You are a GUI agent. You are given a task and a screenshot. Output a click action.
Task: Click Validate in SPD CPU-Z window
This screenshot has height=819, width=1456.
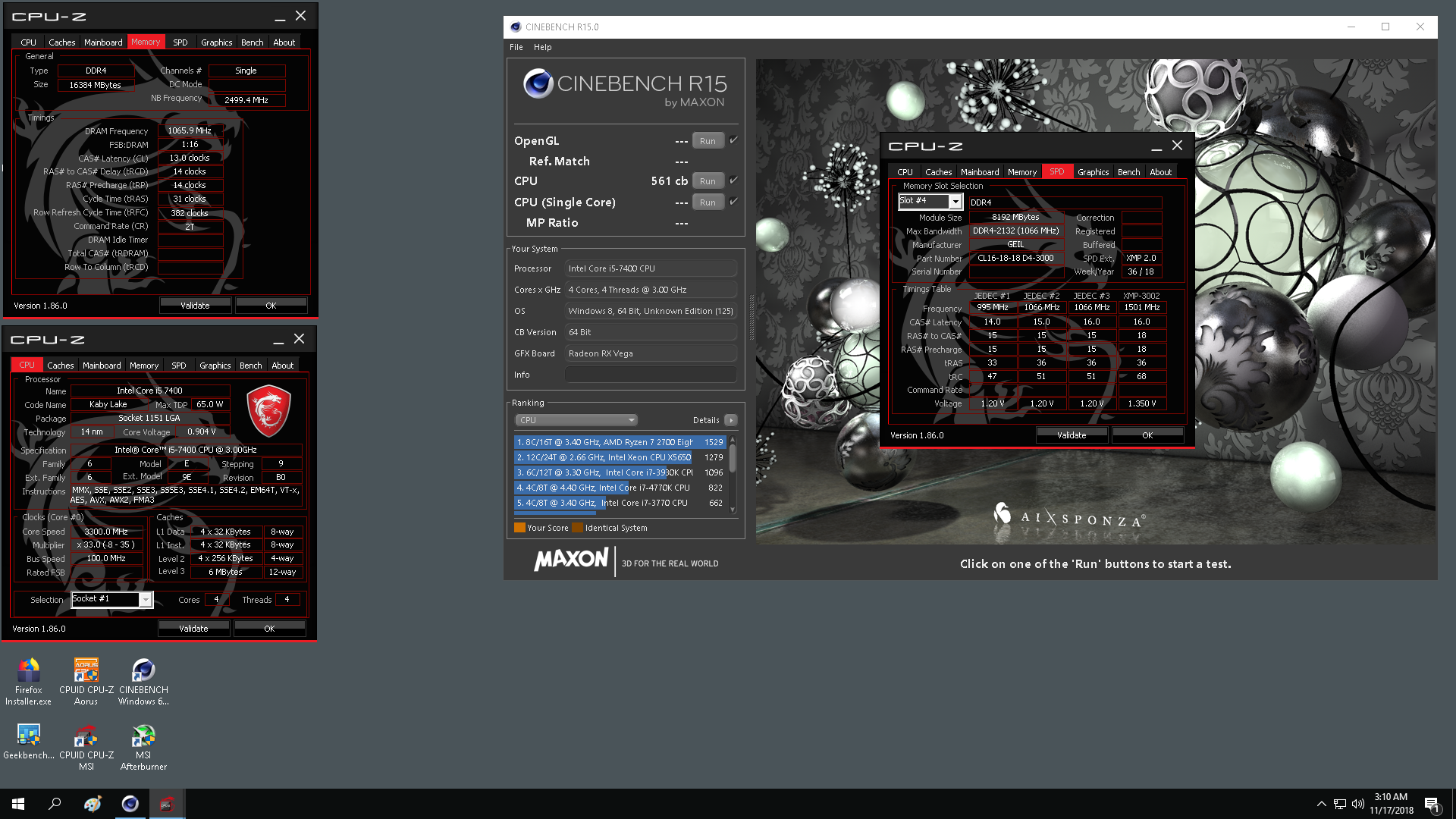(1072, 435)
